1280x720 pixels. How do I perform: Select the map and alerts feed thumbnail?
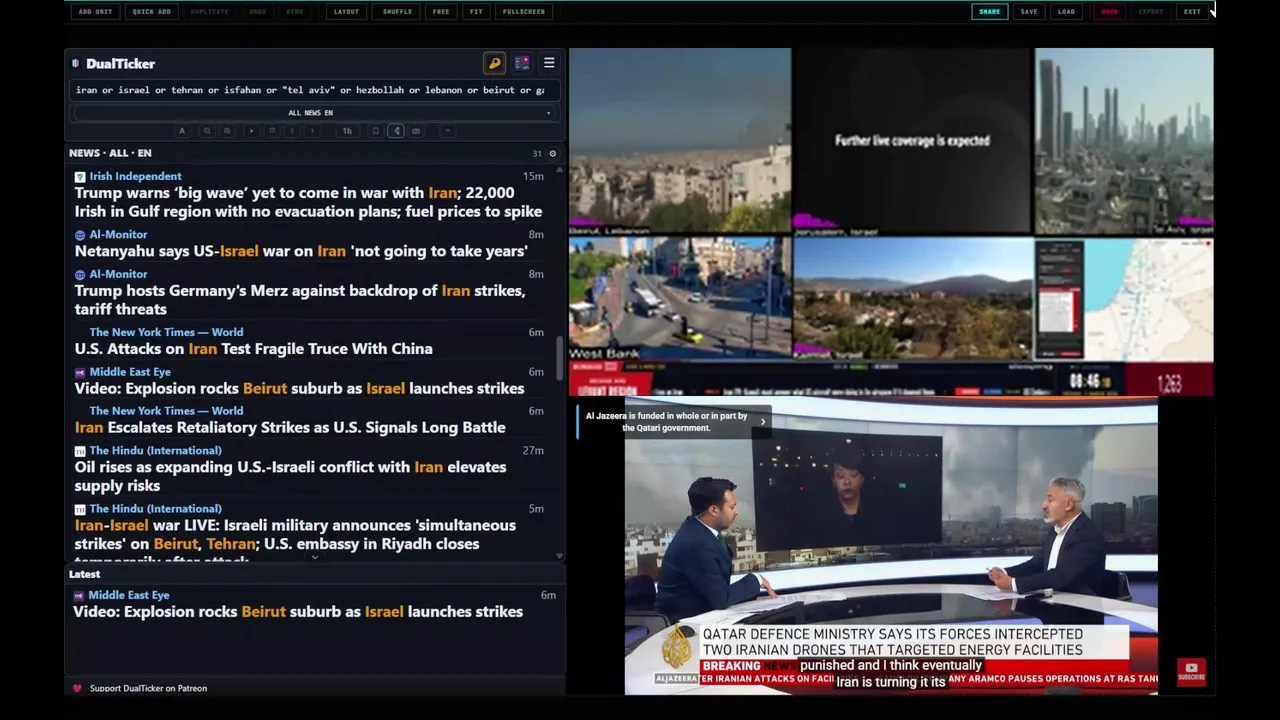click(x=1124, y=298)
